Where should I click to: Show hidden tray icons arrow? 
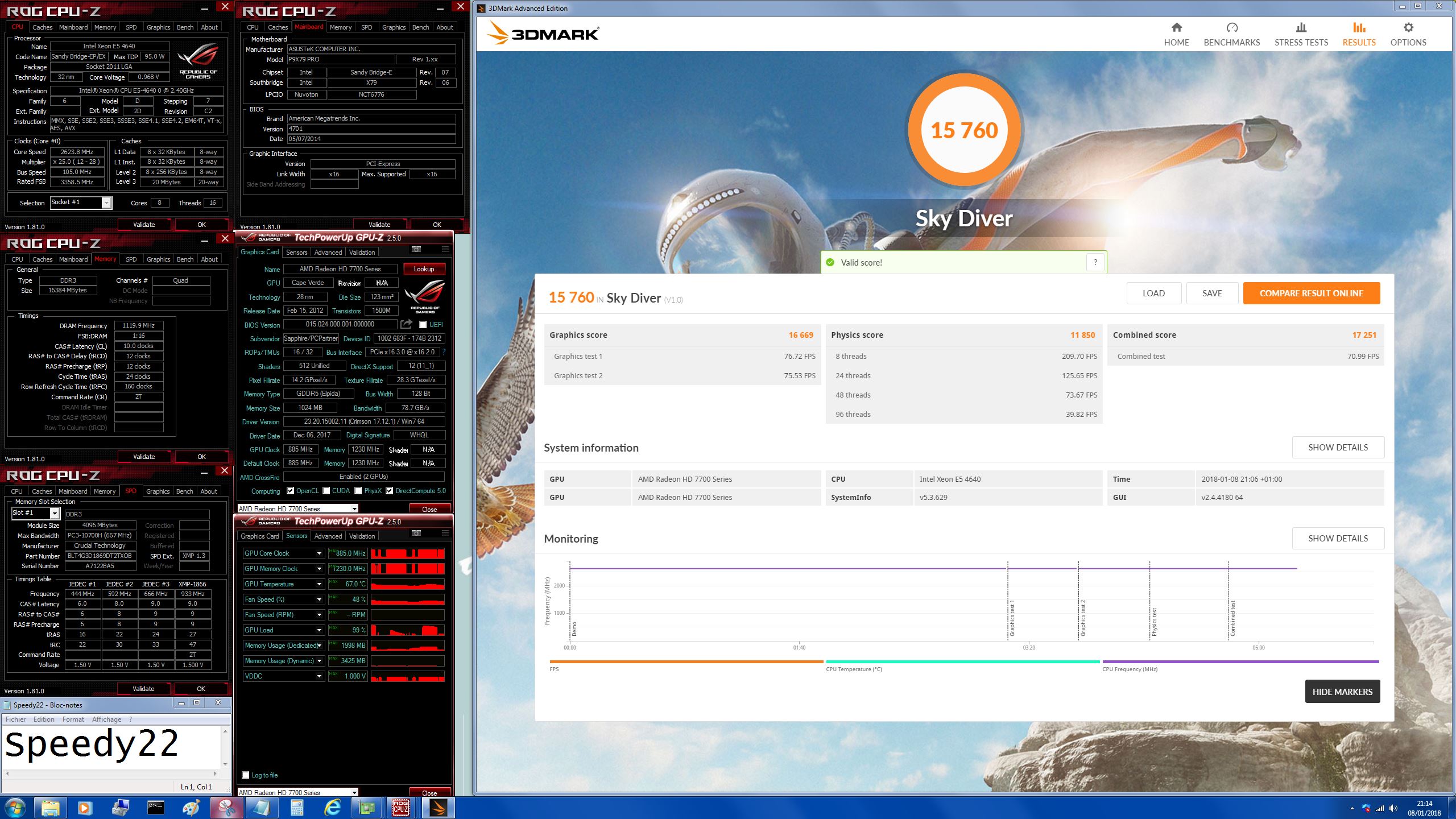(x=1352, y=808)
